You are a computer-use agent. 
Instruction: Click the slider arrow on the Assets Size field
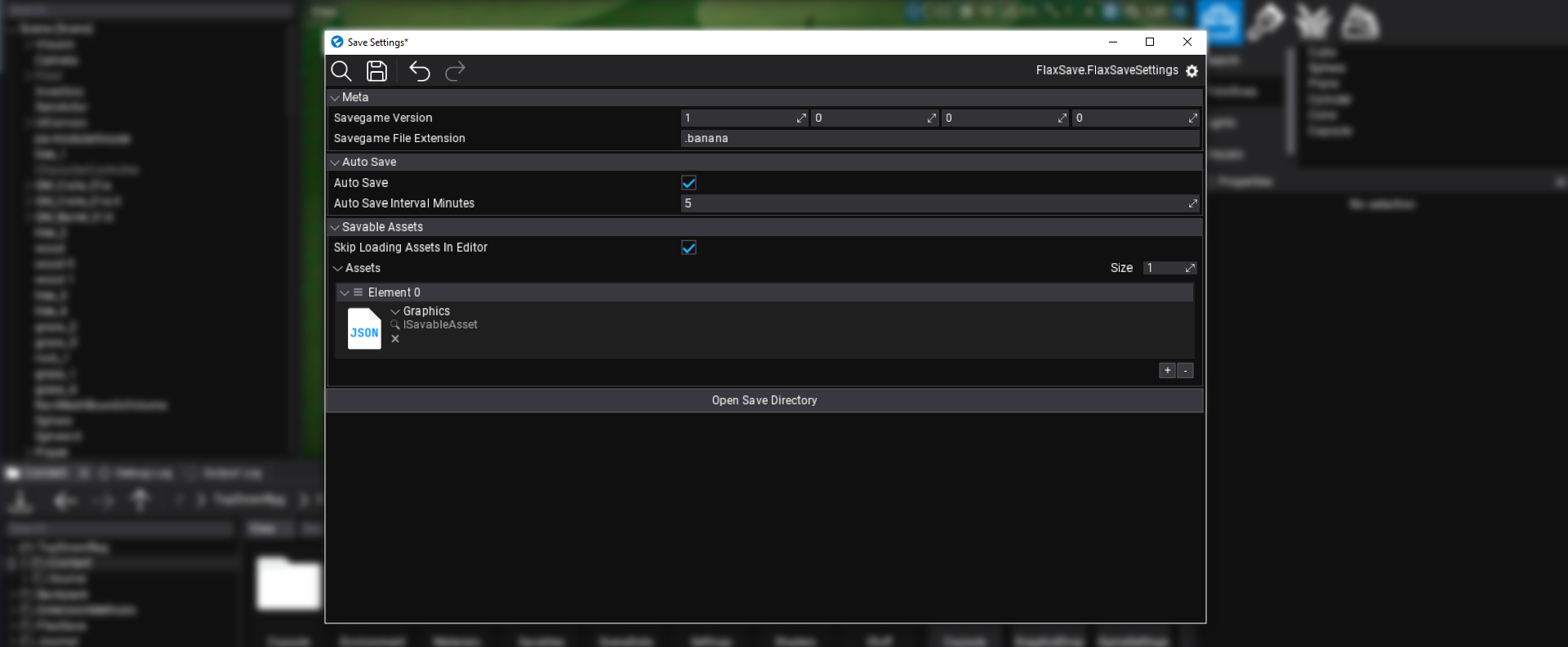[1190, 268]
